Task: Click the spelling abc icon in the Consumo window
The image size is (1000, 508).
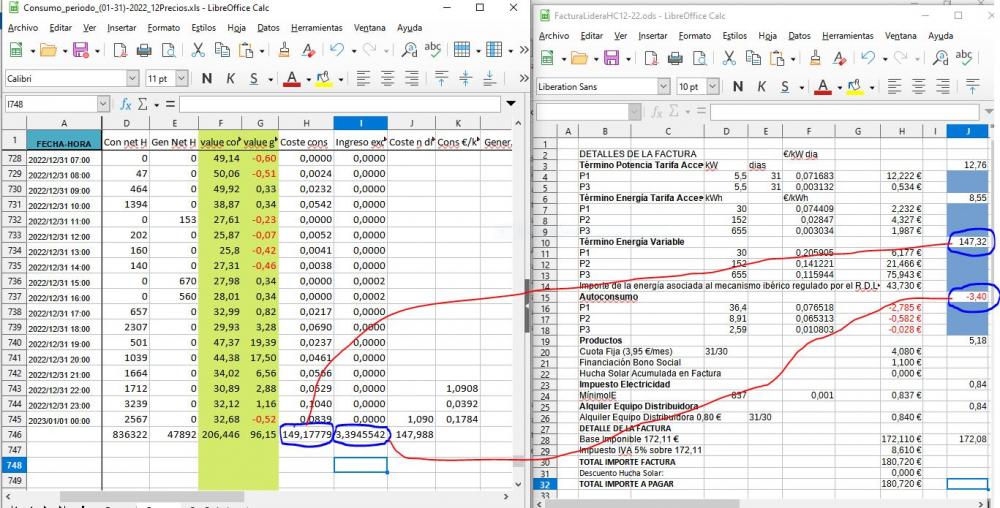Action: (x=433, y=48)
